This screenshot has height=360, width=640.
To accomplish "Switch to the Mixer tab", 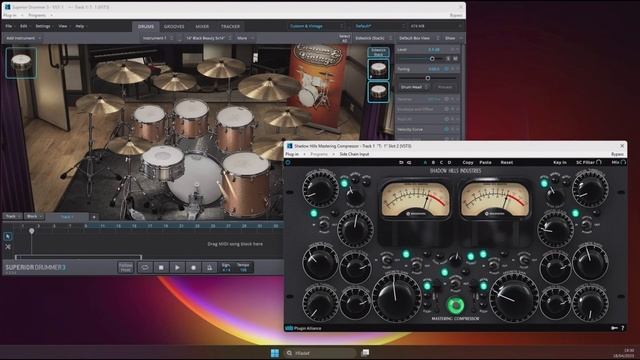I will pyautogui.click(x=202, y=27).
